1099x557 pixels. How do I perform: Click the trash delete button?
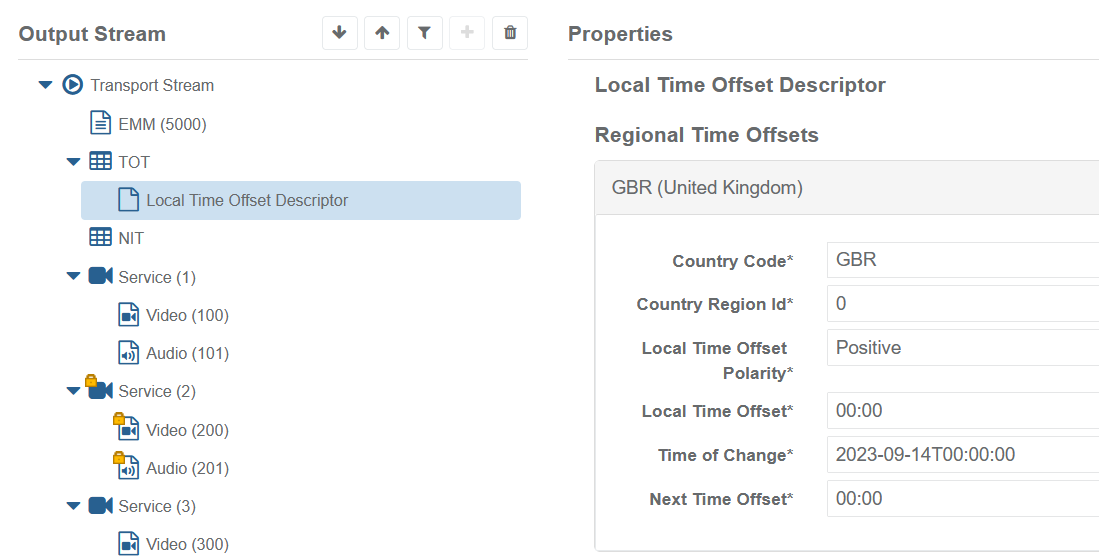pos(510,33)
